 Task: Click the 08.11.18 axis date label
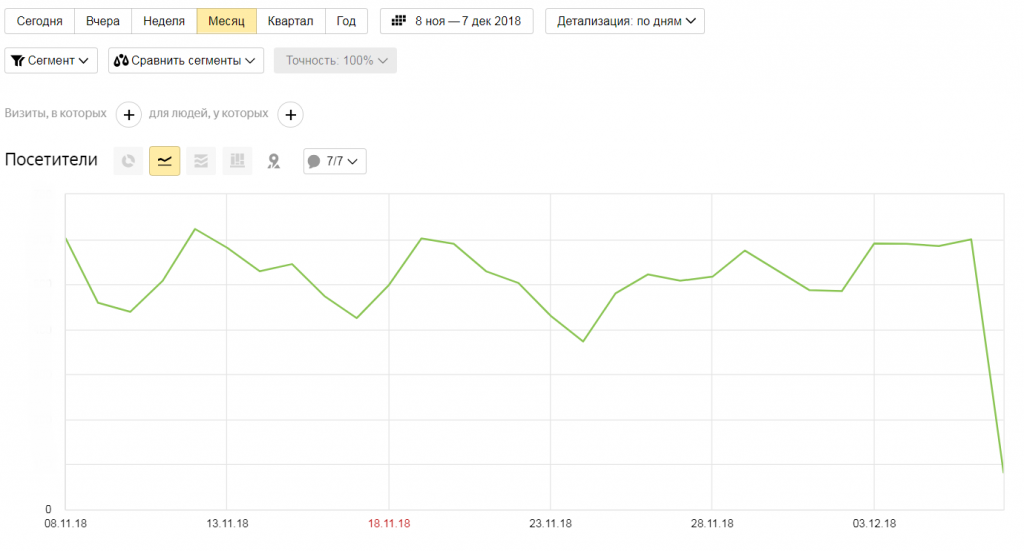coord(65,524)
